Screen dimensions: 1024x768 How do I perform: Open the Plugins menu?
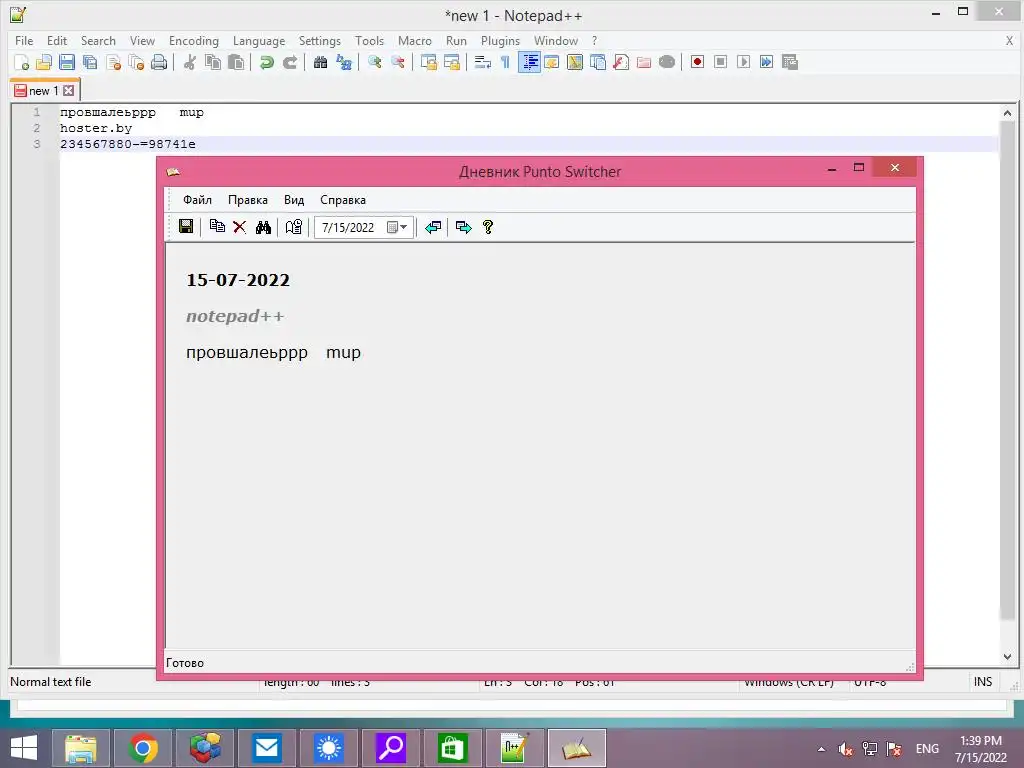(x=500, y=40)
